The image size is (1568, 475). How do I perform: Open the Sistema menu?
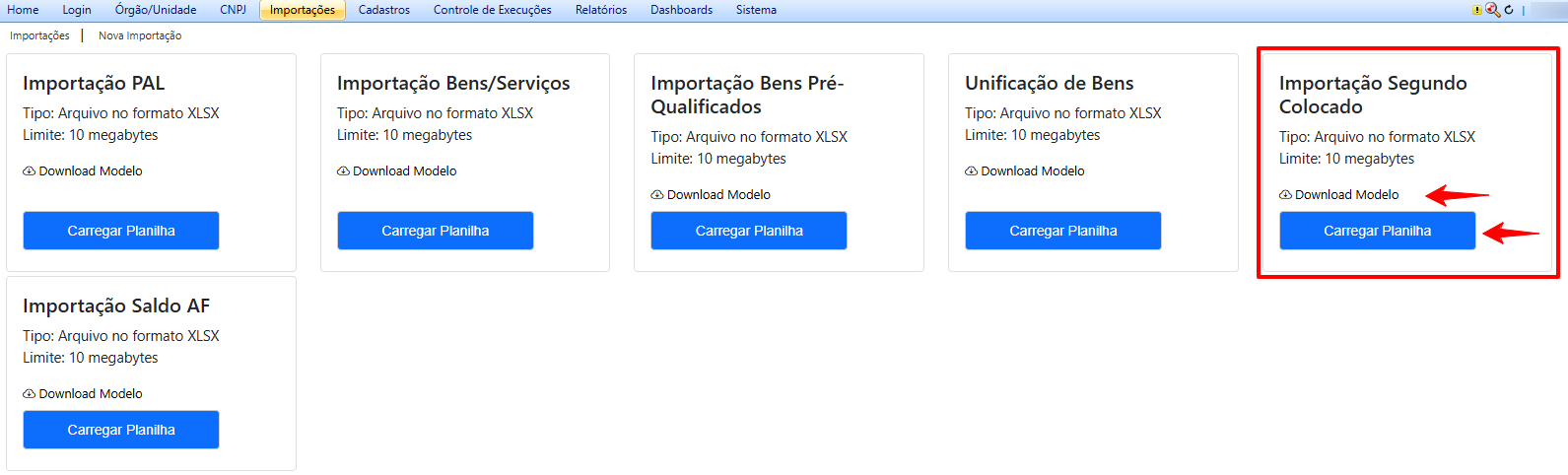coord(756,10)
